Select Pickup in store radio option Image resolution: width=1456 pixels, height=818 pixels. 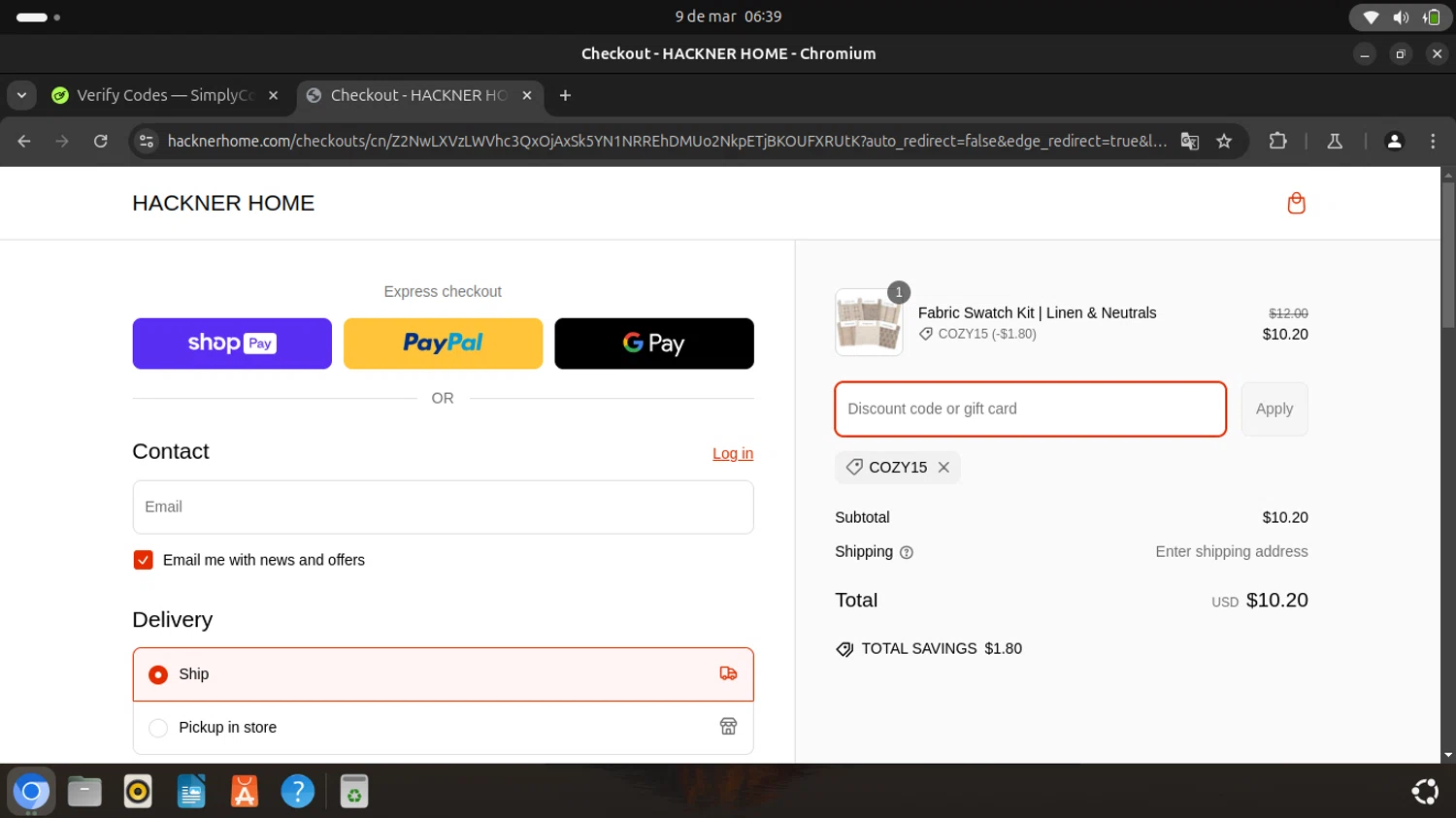tap(158, 728)
